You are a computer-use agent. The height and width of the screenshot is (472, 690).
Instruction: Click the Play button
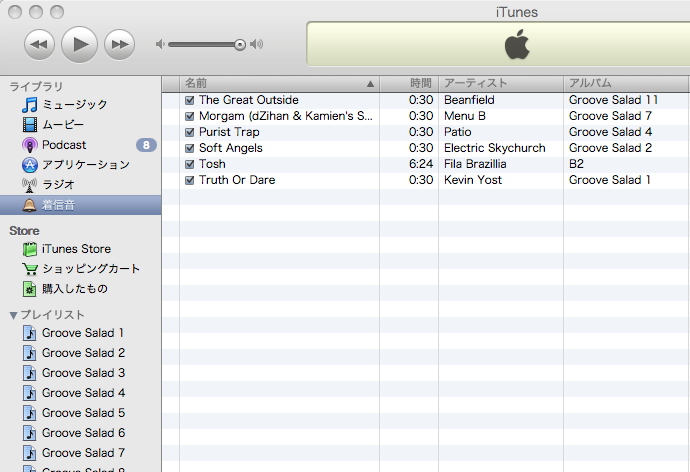pyautogui.click(x=79, y=44)
